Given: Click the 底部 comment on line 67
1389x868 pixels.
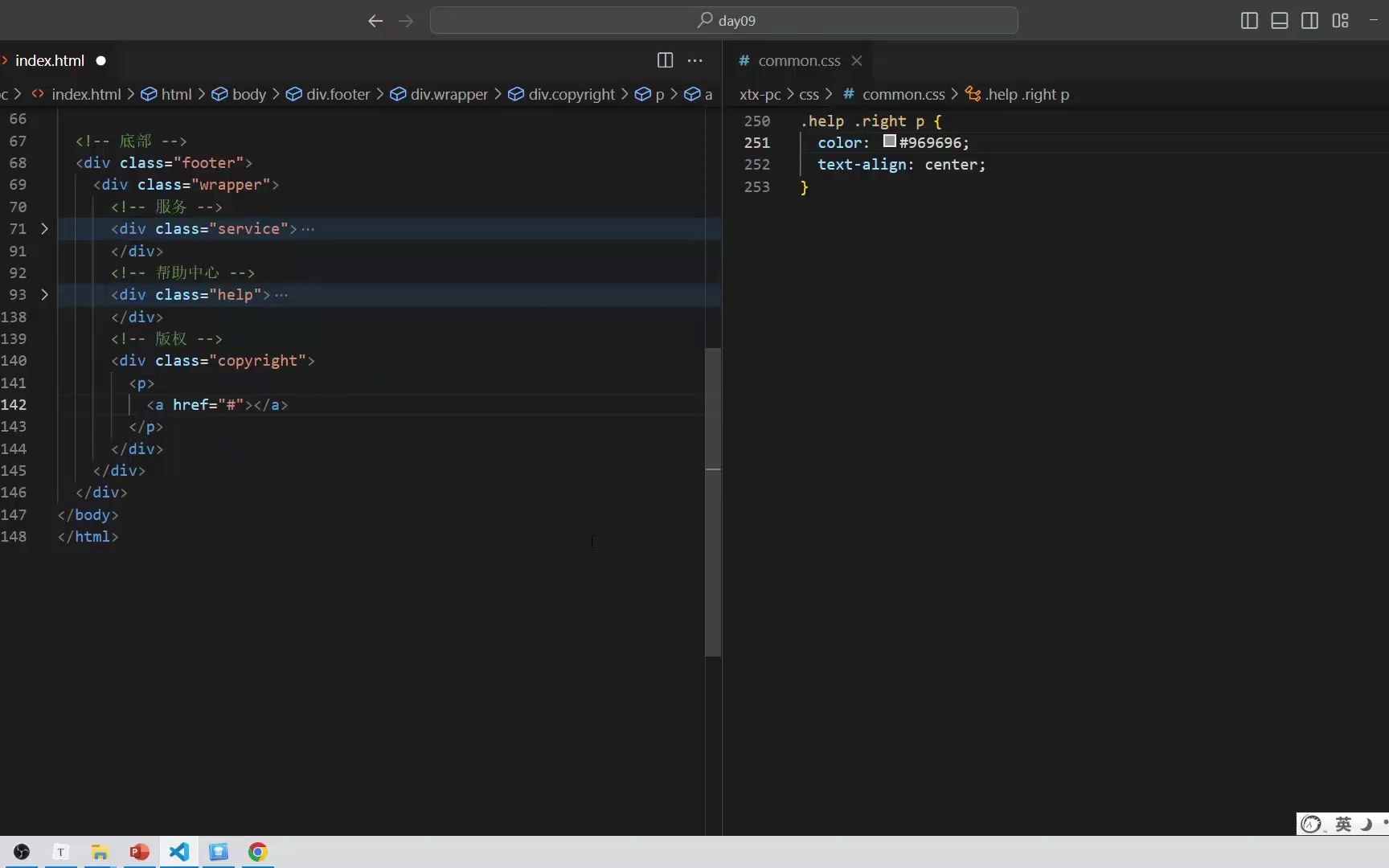Looking at the screenshot, I should coord(131,141).
